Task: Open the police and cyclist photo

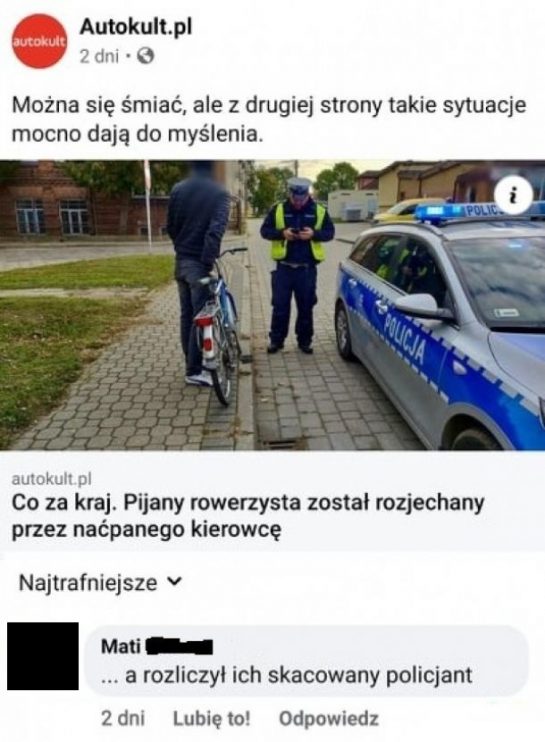Action: (272, 305)
